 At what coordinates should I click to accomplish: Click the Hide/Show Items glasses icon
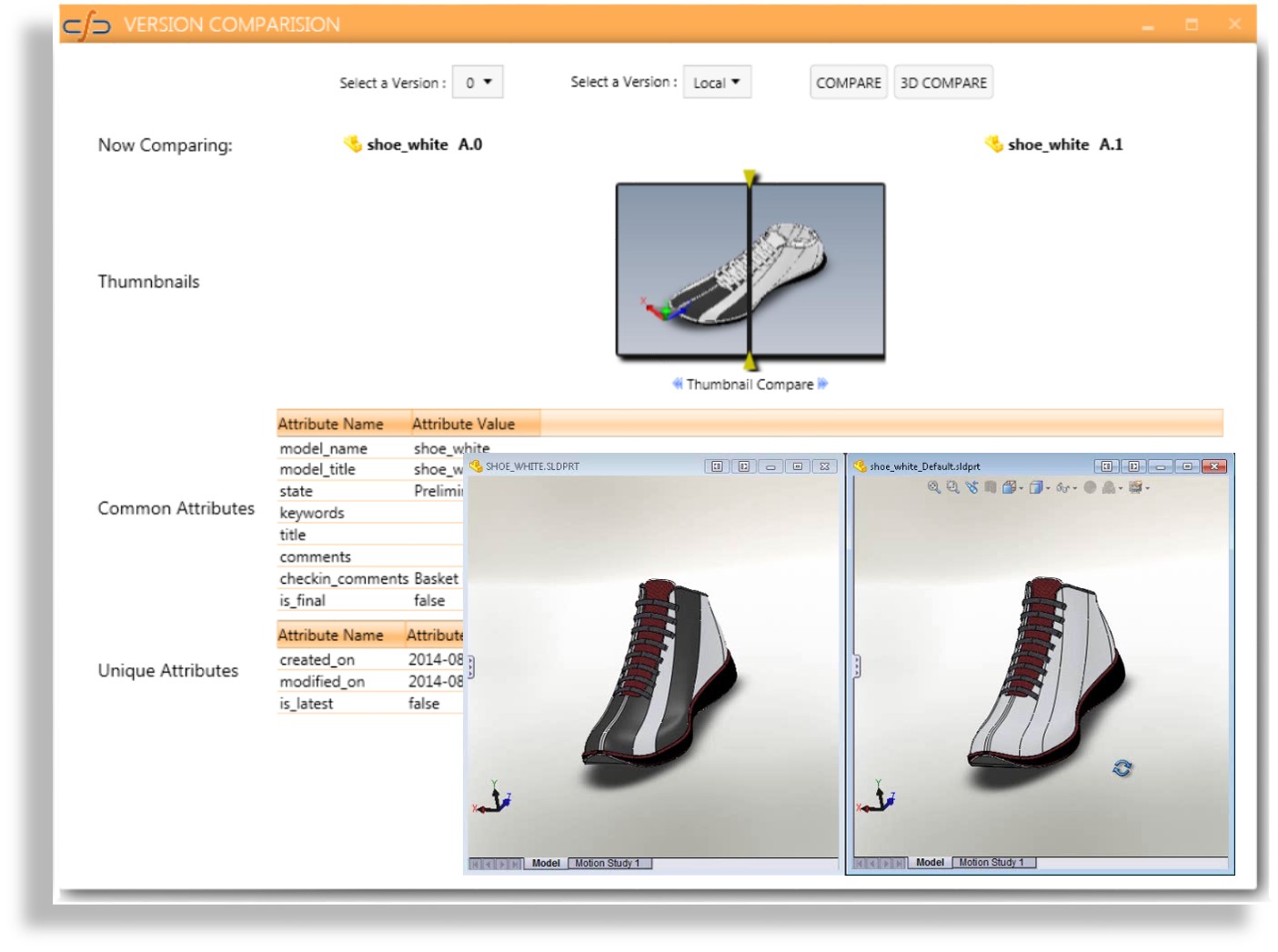point(1062,487)
